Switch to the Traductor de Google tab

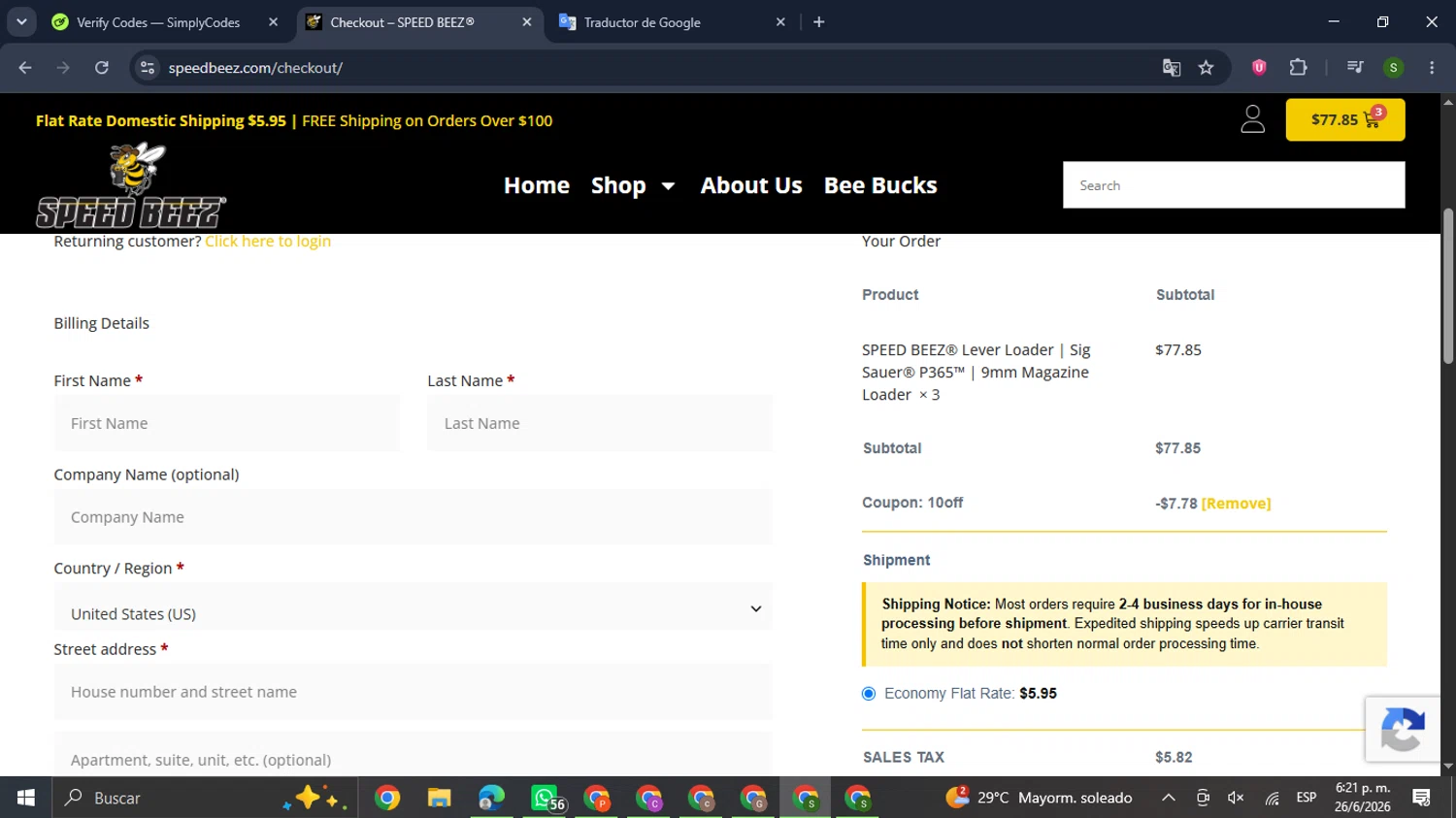pyautogui.click(x=673, y=22)
